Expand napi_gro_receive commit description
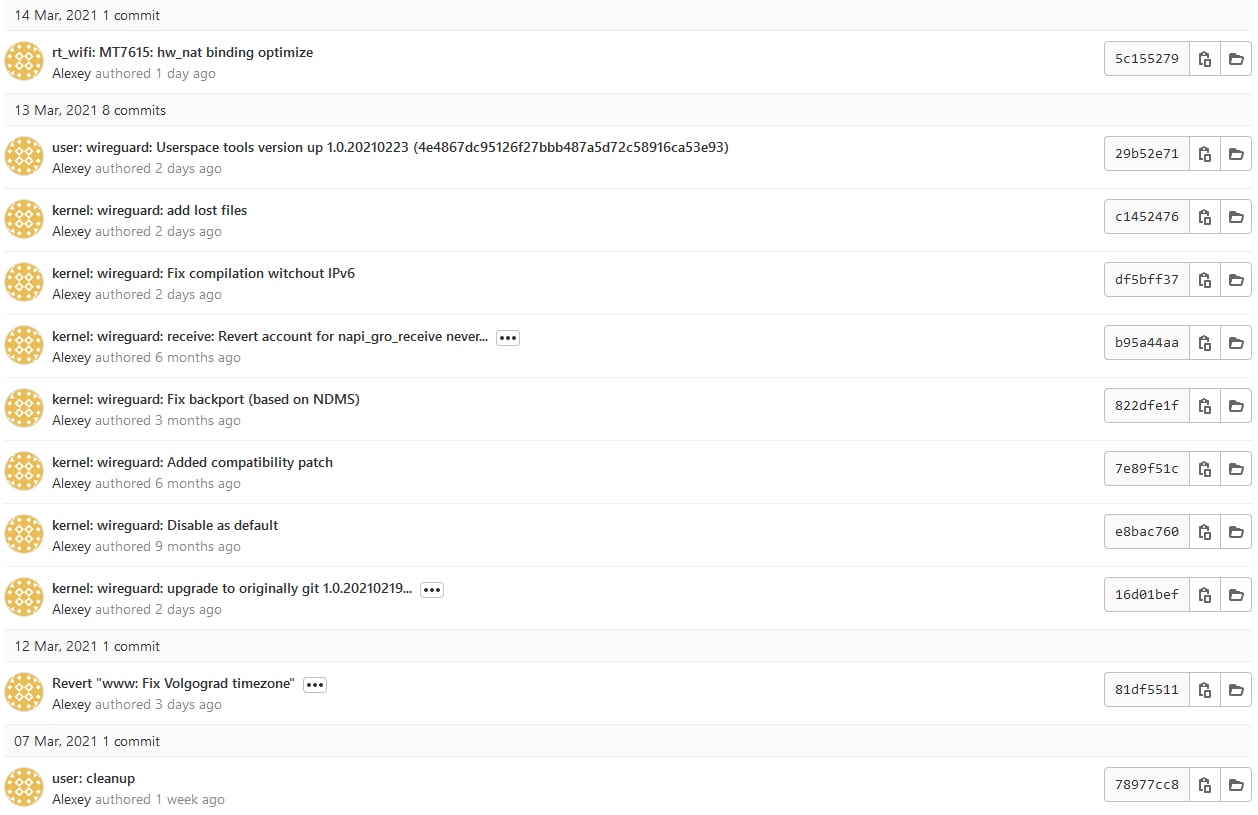The width and height of the screenshot is (1258, 815). coord(508,337)
